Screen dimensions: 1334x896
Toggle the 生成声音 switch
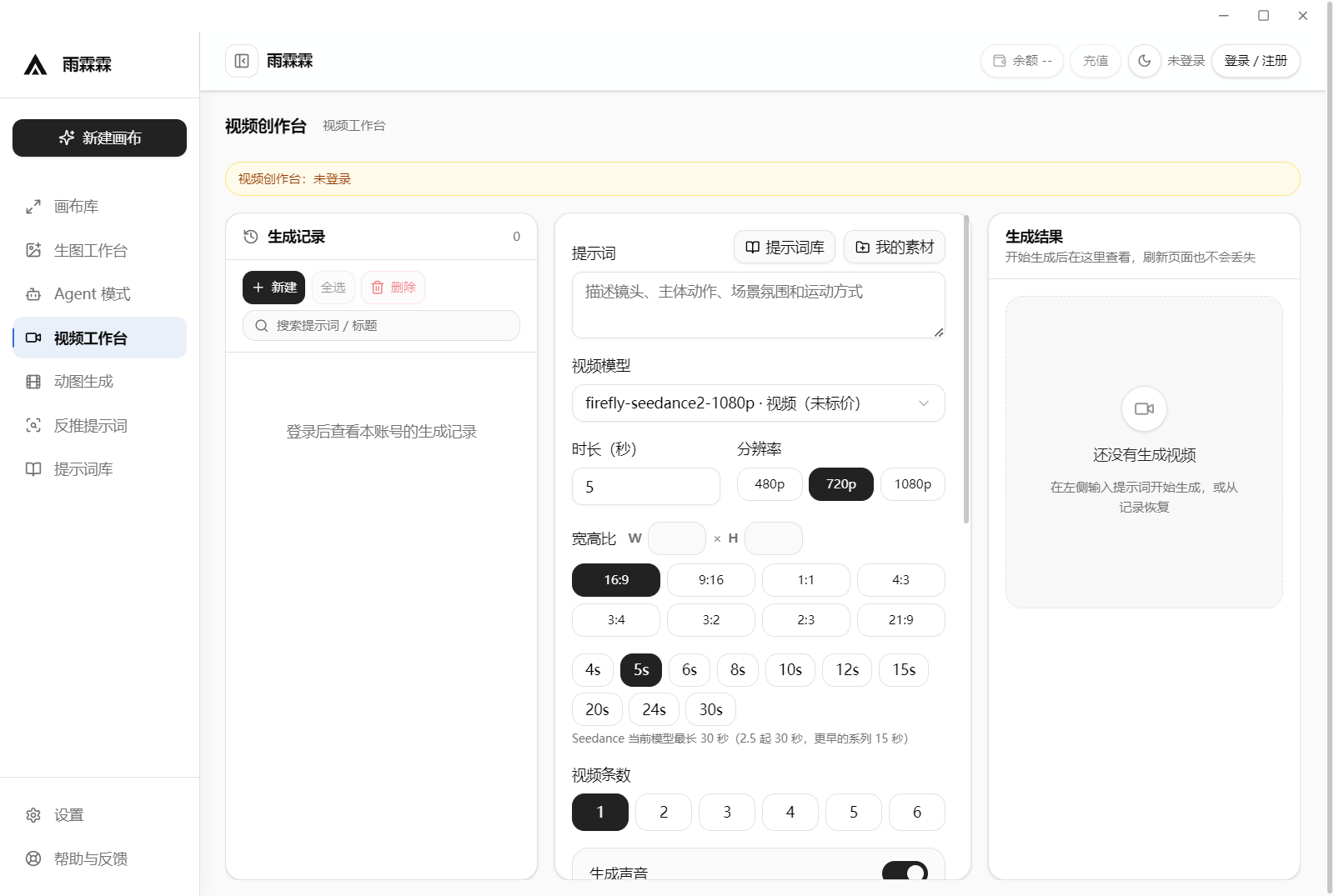(905, 871)
